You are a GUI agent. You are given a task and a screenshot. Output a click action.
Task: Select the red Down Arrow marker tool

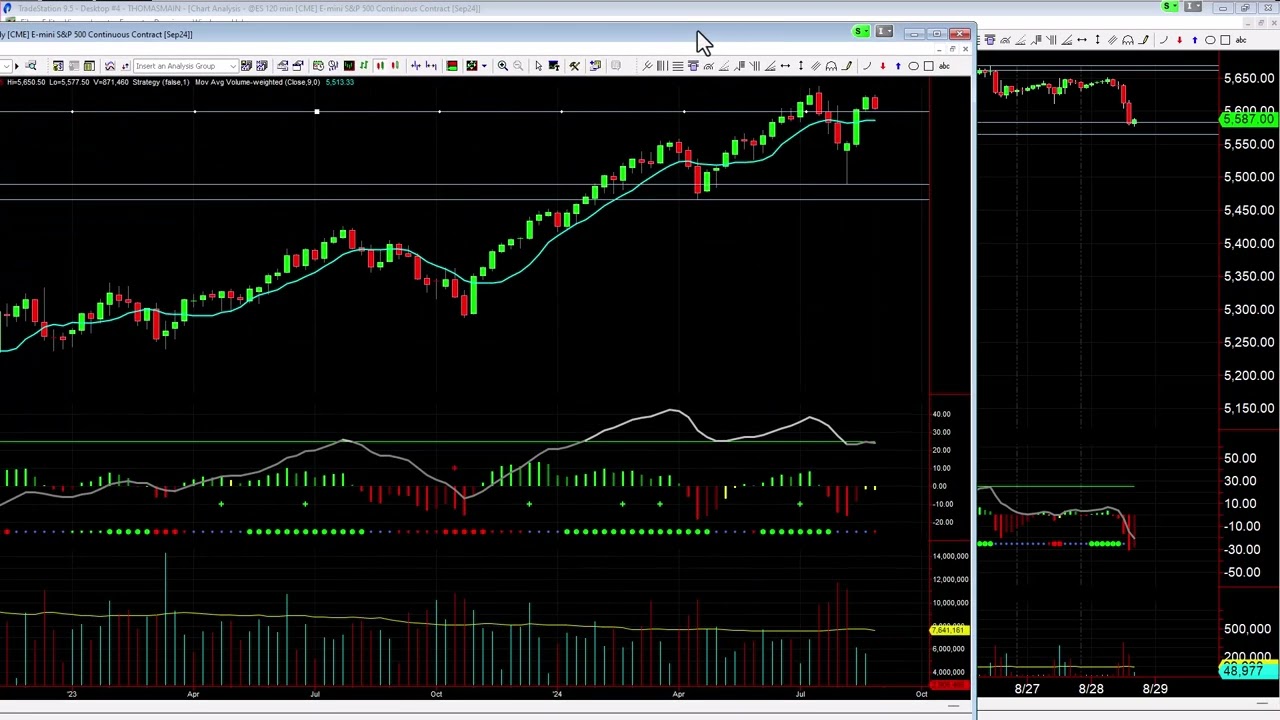click(x=883, y=65)
